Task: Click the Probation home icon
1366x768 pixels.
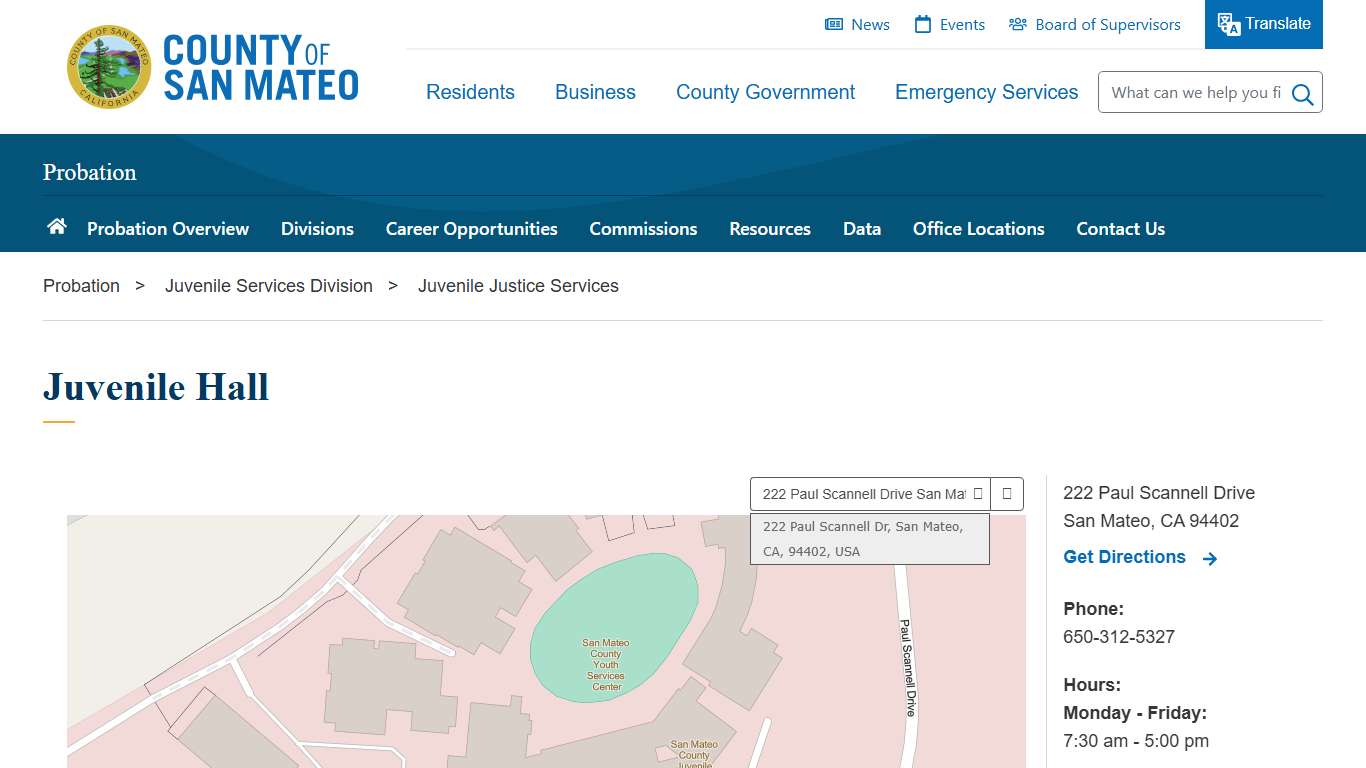Action: [57, 227]
